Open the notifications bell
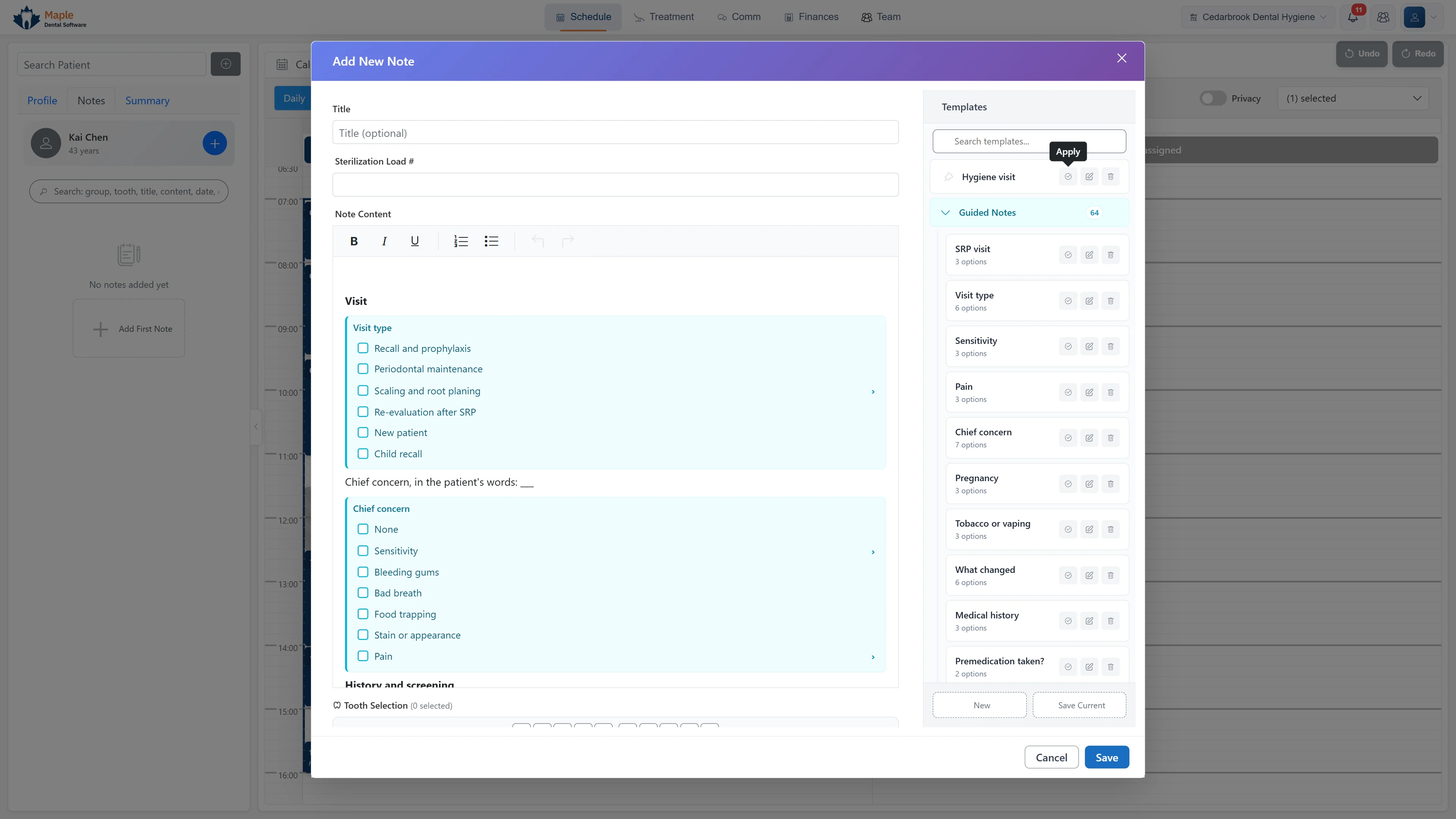1456x819 pixels. pyautogui.click(x=1352, y=17)
